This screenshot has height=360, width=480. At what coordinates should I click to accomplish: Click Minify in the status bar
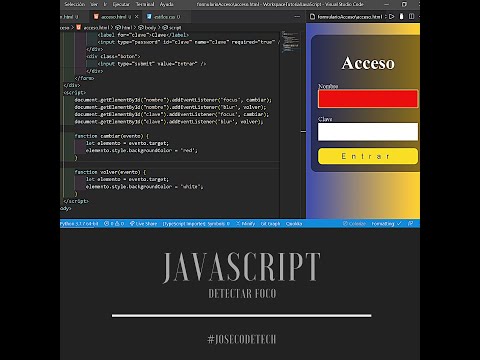246,224
